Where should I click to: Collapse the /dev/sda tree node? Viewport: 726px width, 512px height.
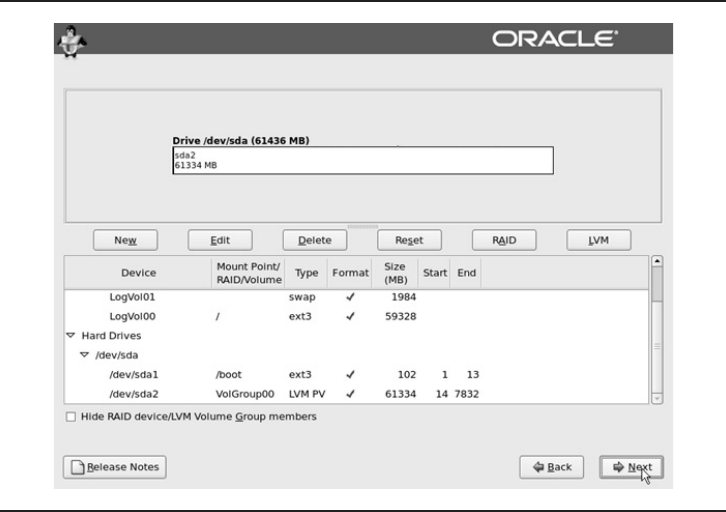[84, 355]
